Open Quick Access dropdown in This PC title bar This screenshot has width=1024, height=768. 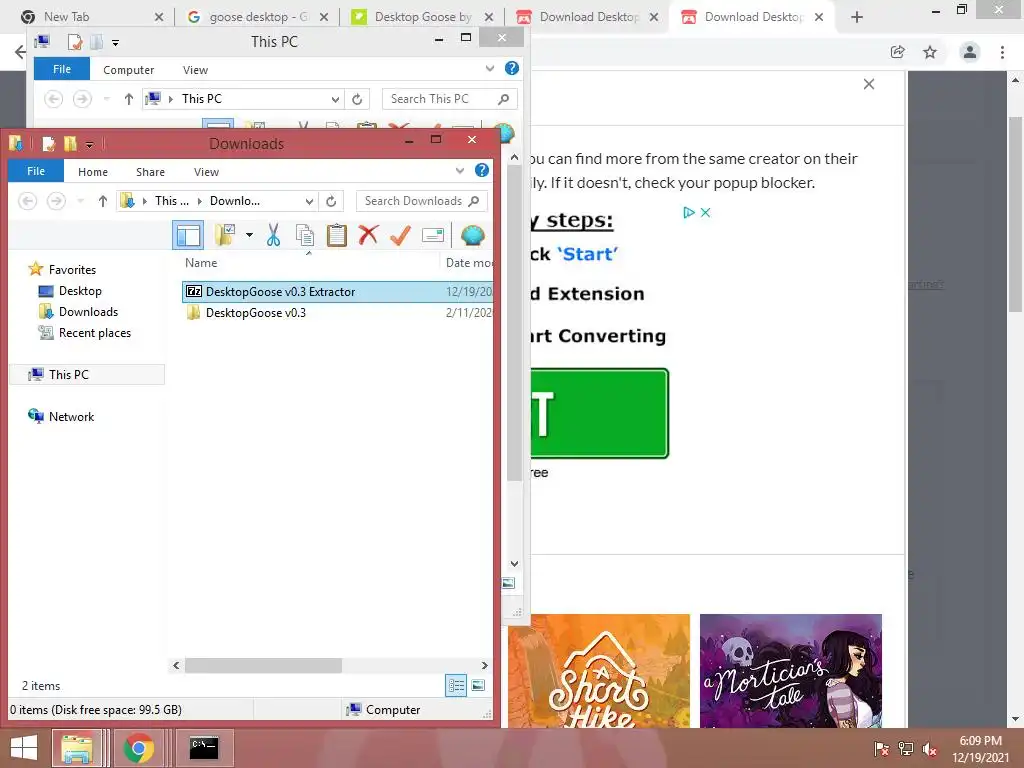pos(115,43)
